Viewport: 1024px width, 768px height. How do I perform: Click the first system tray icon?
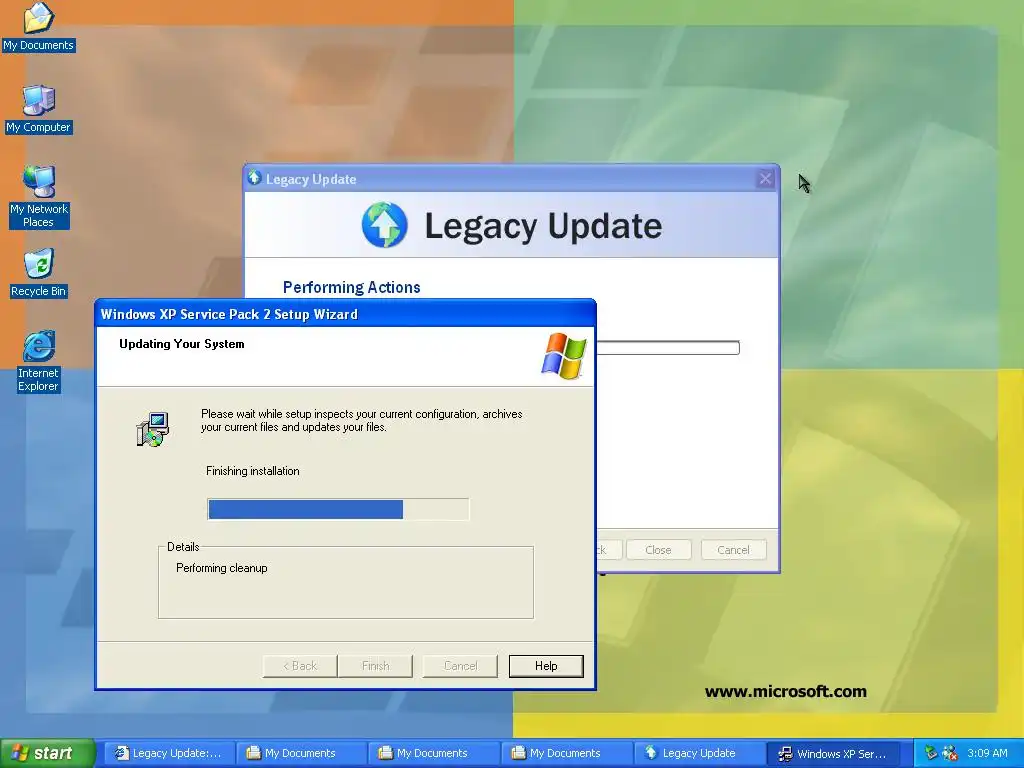(x=931, y=753)
